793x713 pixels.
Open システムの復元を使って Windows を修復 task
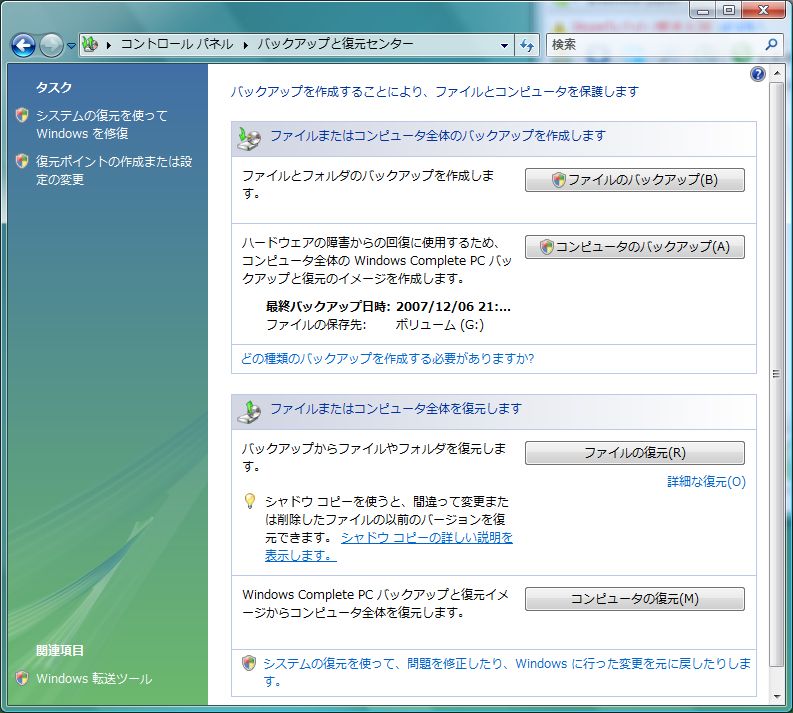(x=102, y=124)
